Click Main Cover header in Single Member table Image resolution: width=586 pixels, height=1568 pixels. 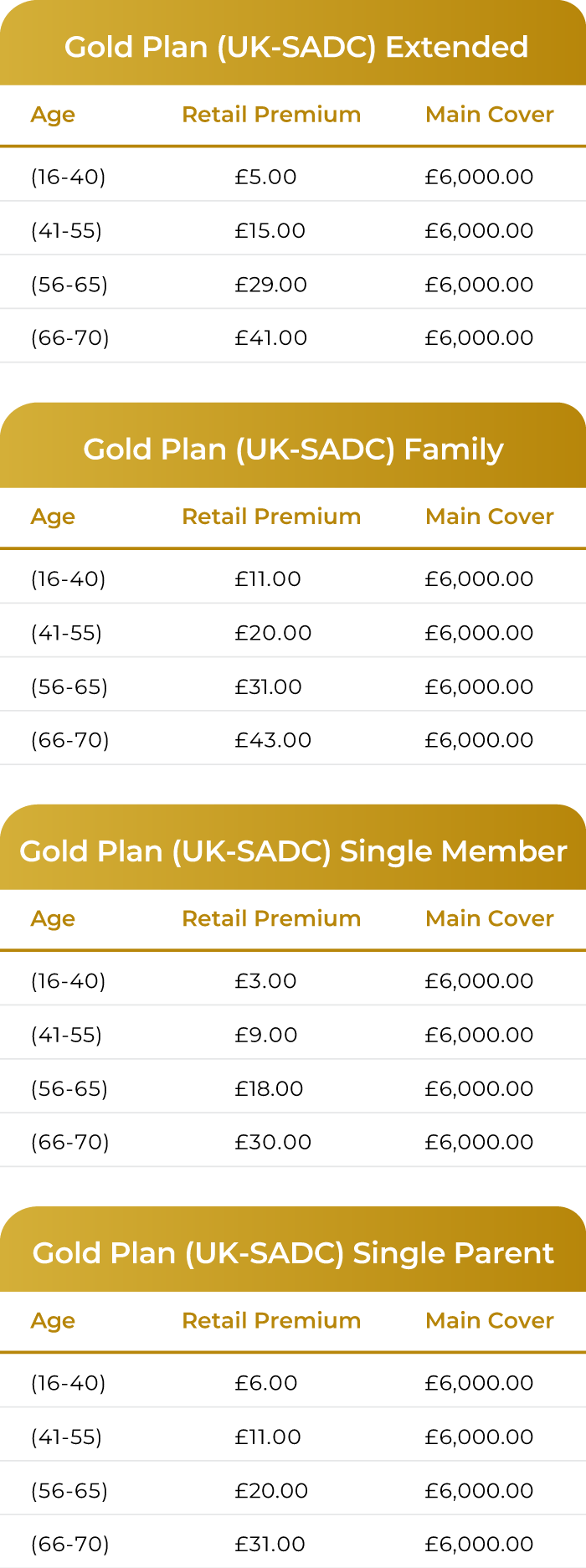[x=490, y=918]
